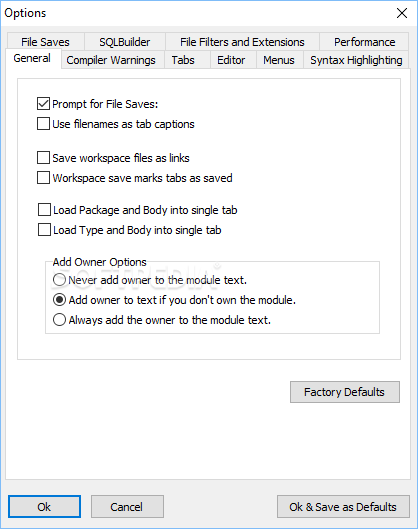Image resolution: width=418 pixels, height=529 pixels.
Task: Select Always add the owner to module text
Action: [59, 319]
